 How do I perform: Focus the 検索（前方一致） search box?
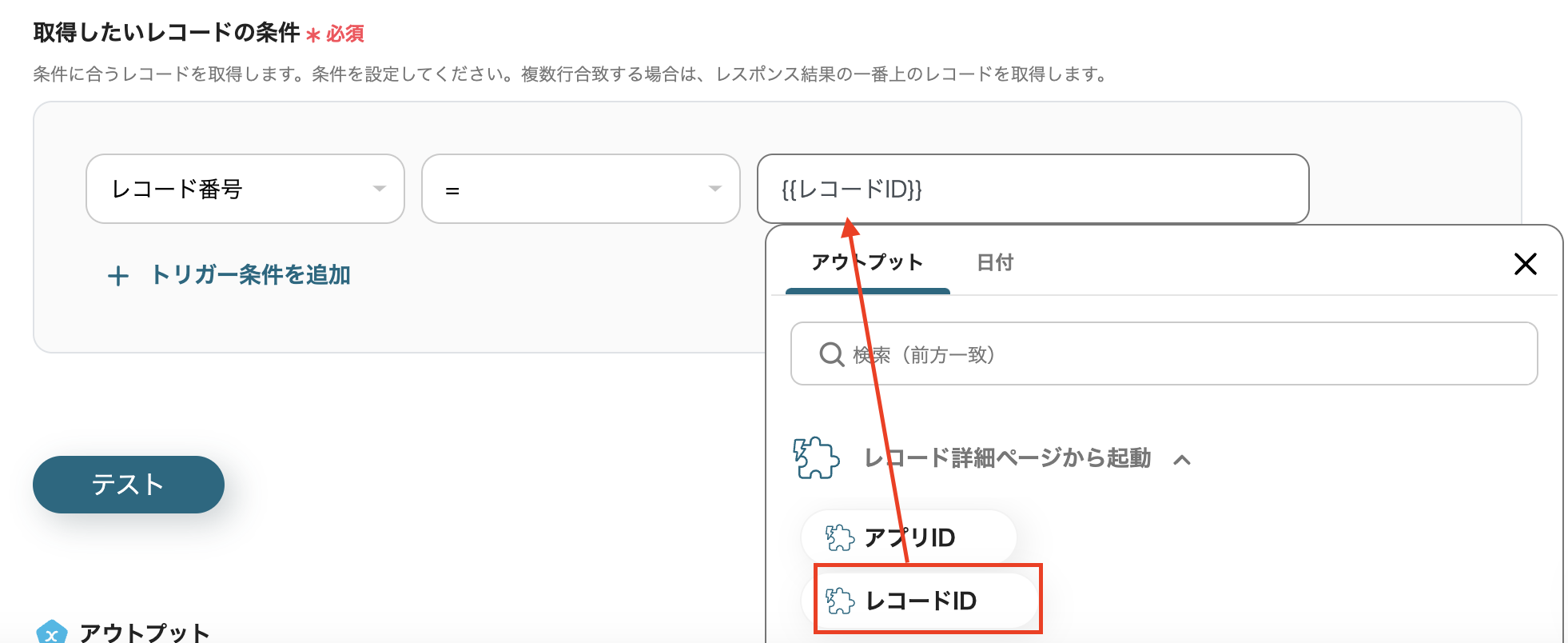(1164, 353)
